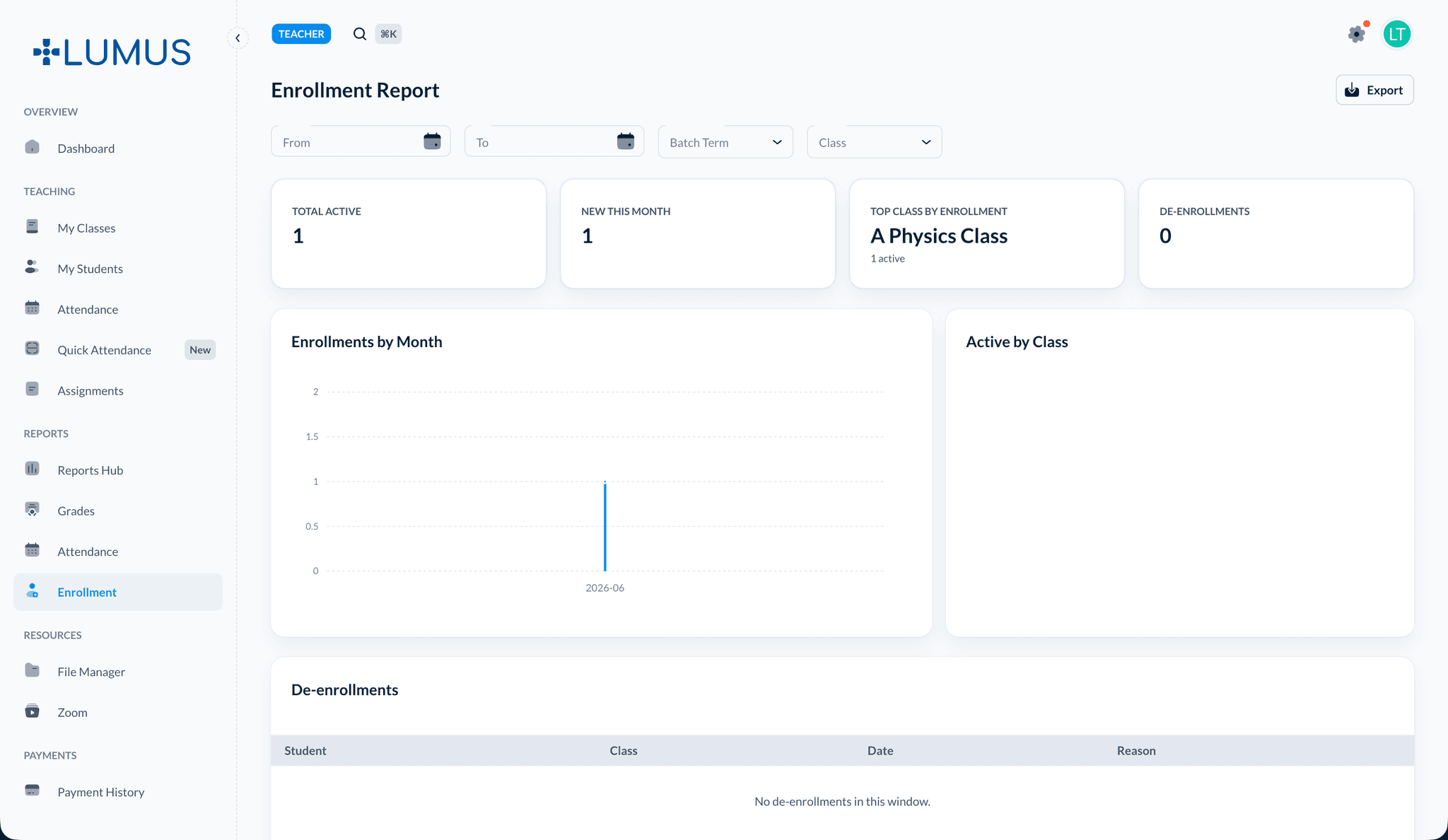Click the Quick Attendance icon
Viewport: 1448px width, 840px height.
[x=32, y=348]
